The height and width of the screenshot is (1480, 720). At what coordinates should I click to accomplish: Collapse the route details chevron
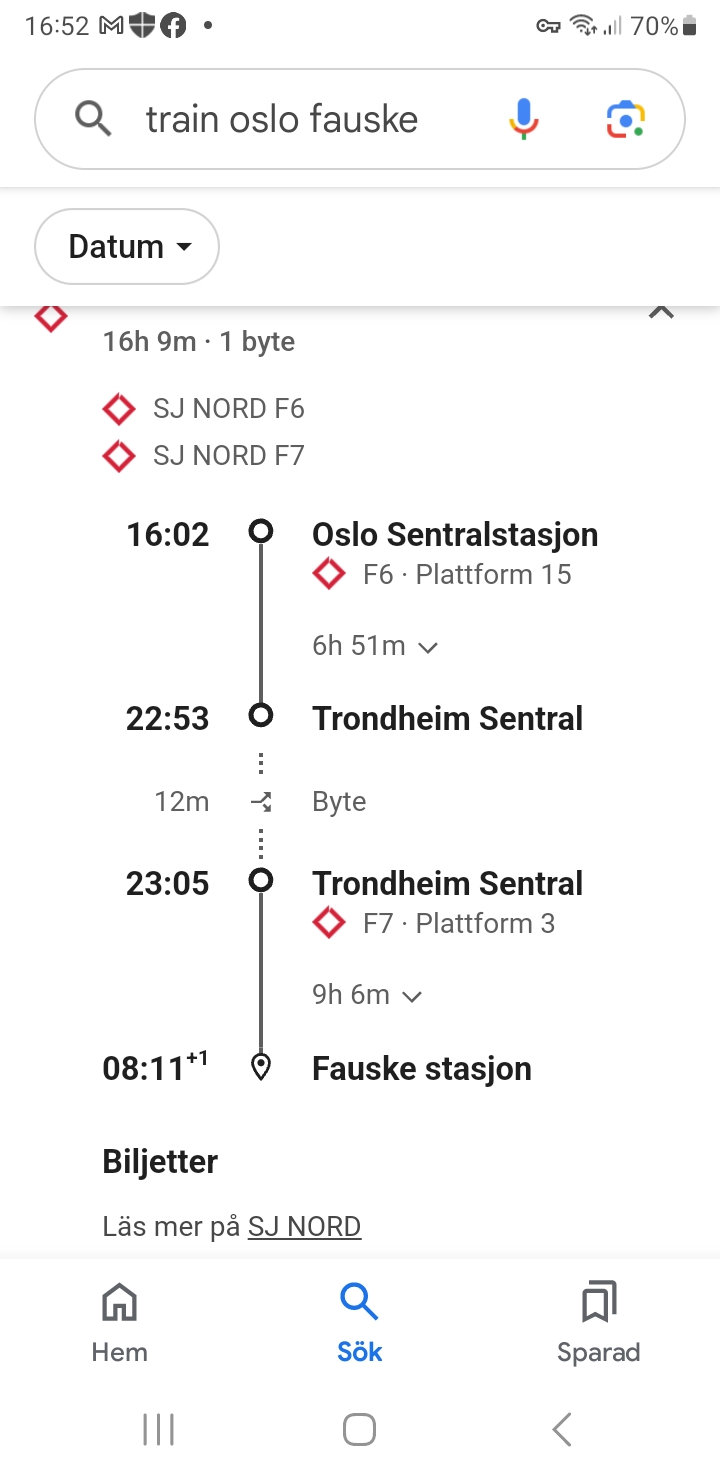[661, 312]
